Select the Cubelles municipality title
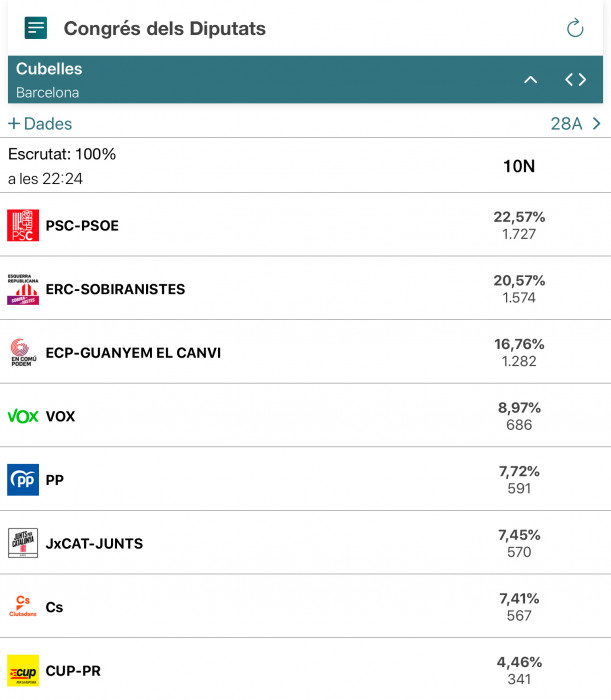Viewport: 611px width, 700px height. tap(49, 69)
